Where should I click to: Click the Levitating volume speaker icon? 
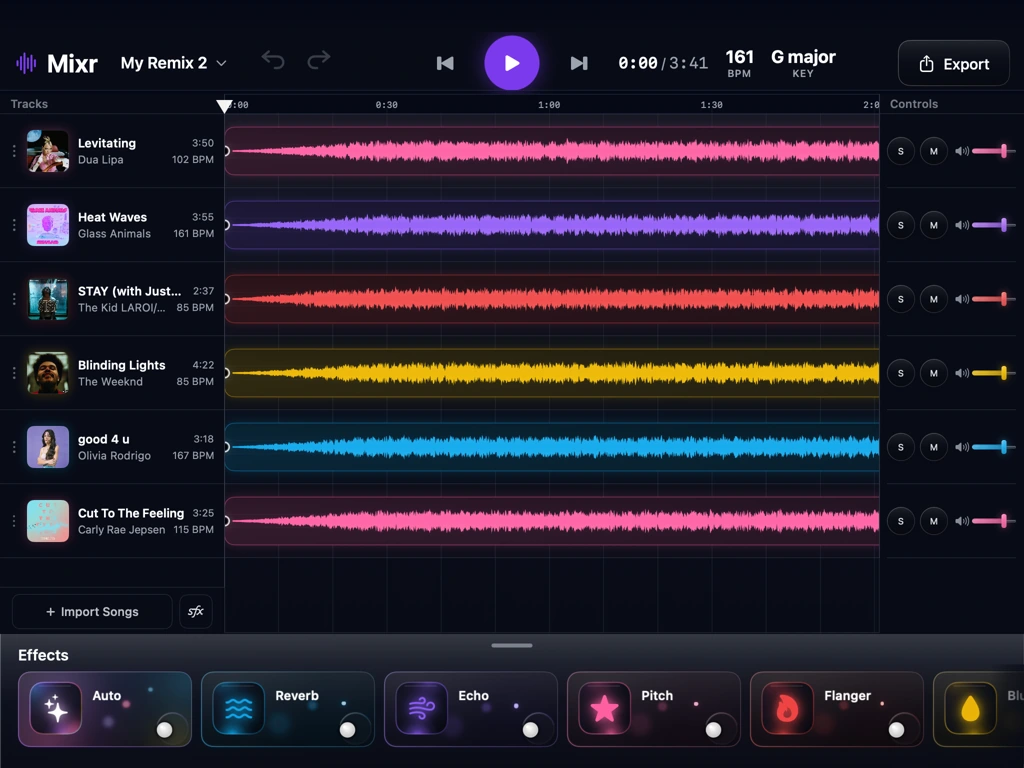coord(961,151)
